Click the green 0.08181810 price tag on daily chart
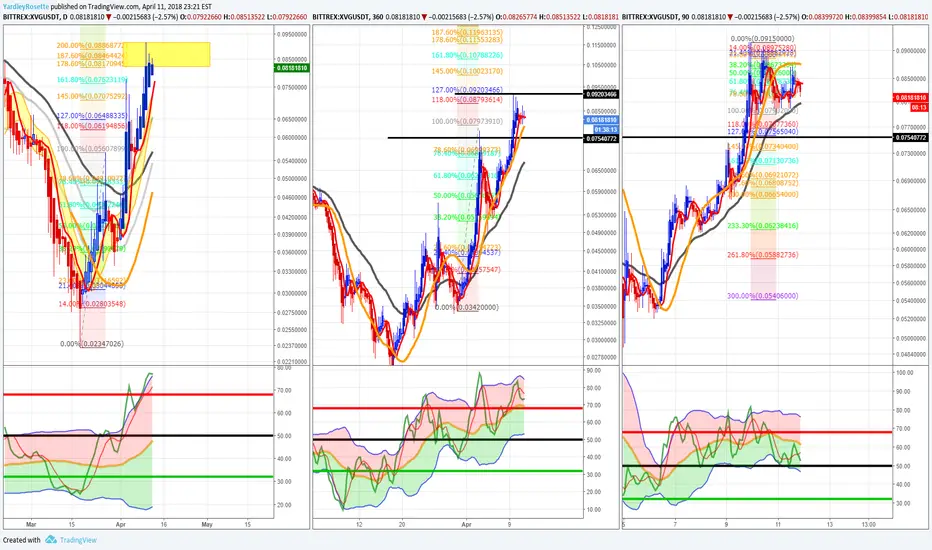 click(x=291, y=68)
